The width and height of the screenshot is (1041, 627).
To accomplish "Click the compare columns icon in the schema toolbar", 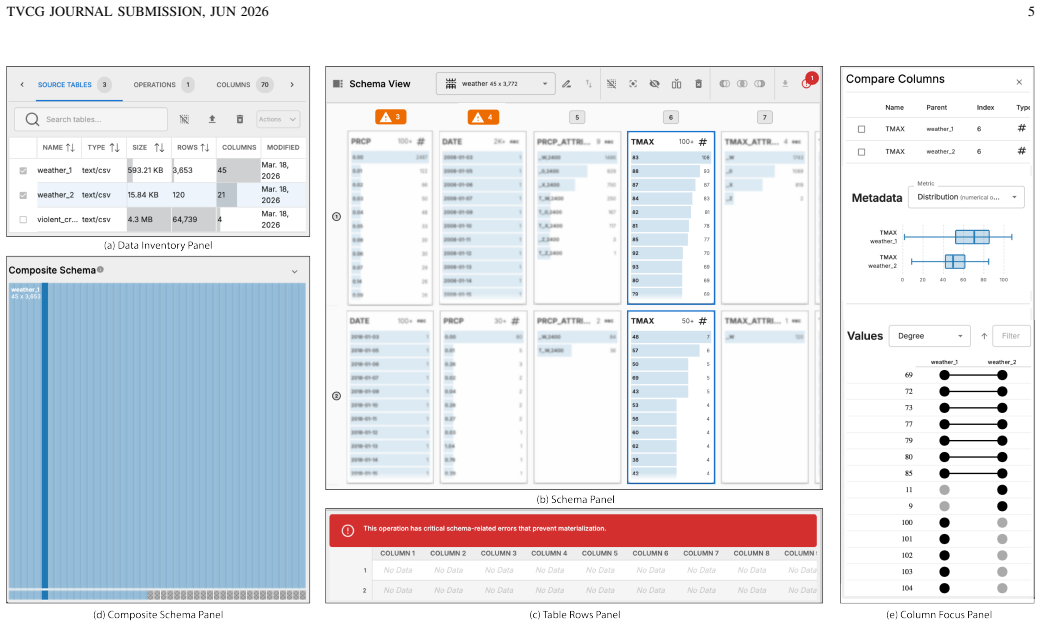I will coord(677,84).
